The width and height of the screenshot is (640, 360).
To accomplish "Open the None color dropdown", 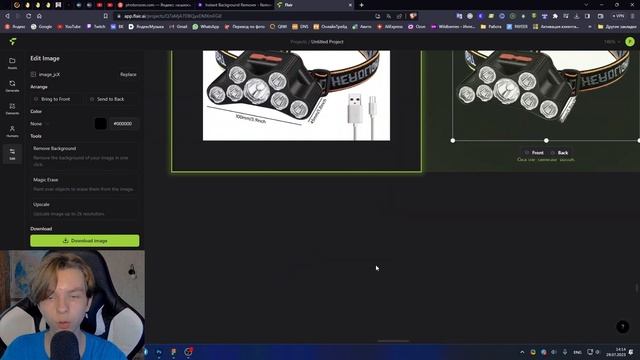I will [x=40, y=124].
